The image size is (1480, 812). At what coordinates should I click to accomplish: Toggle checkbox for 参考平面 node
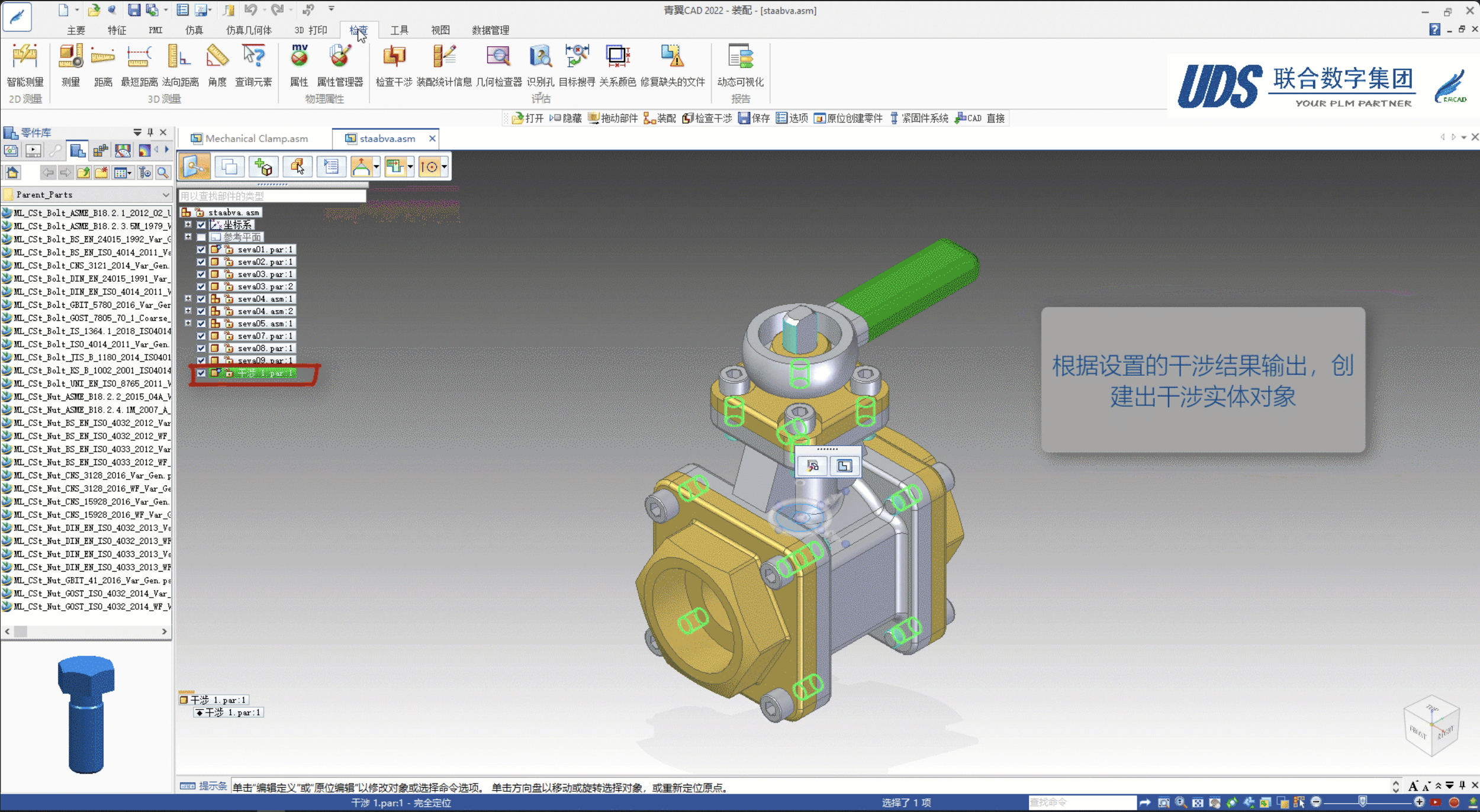(x=201, y=237)
